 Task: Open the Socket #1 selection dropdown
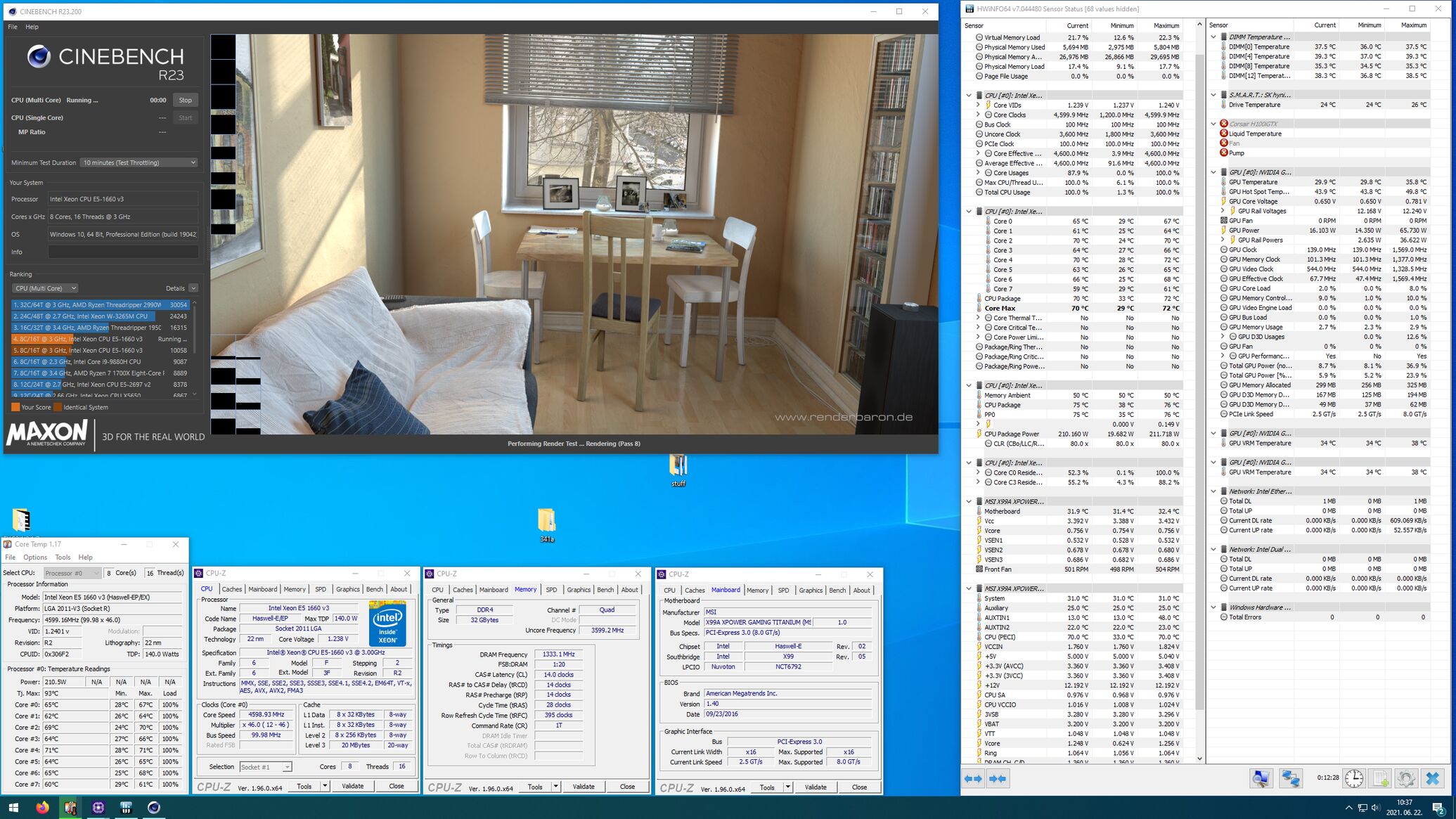click(266, 767)
